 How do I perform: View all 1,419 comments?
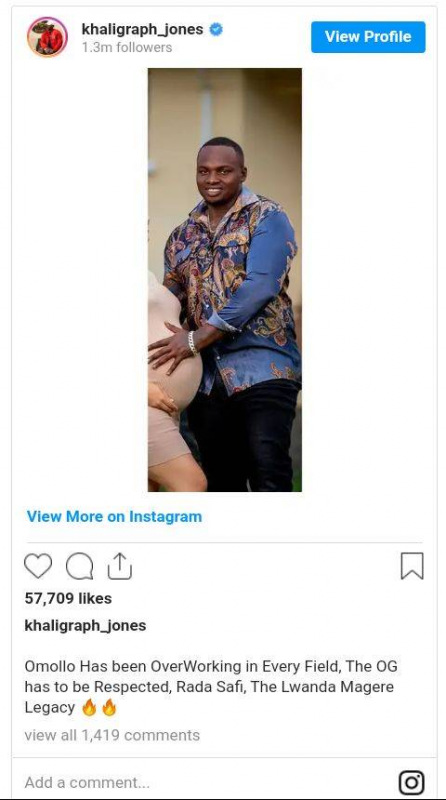point(112,735)
